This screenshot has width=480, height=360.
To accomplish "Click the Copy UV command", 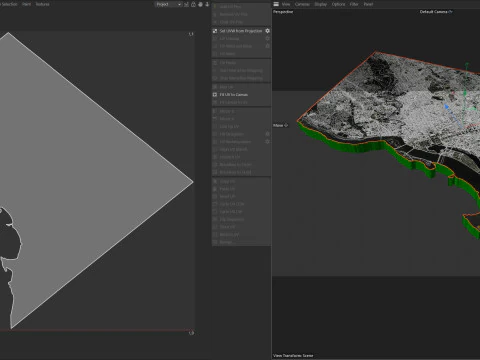I will point(227,182).
